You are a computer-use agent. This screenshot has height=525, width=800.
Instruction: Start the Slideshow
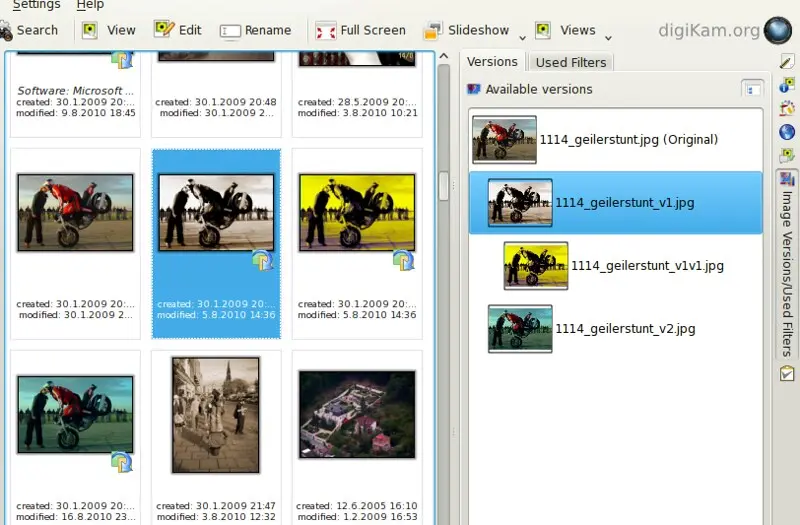coord(466,31)
